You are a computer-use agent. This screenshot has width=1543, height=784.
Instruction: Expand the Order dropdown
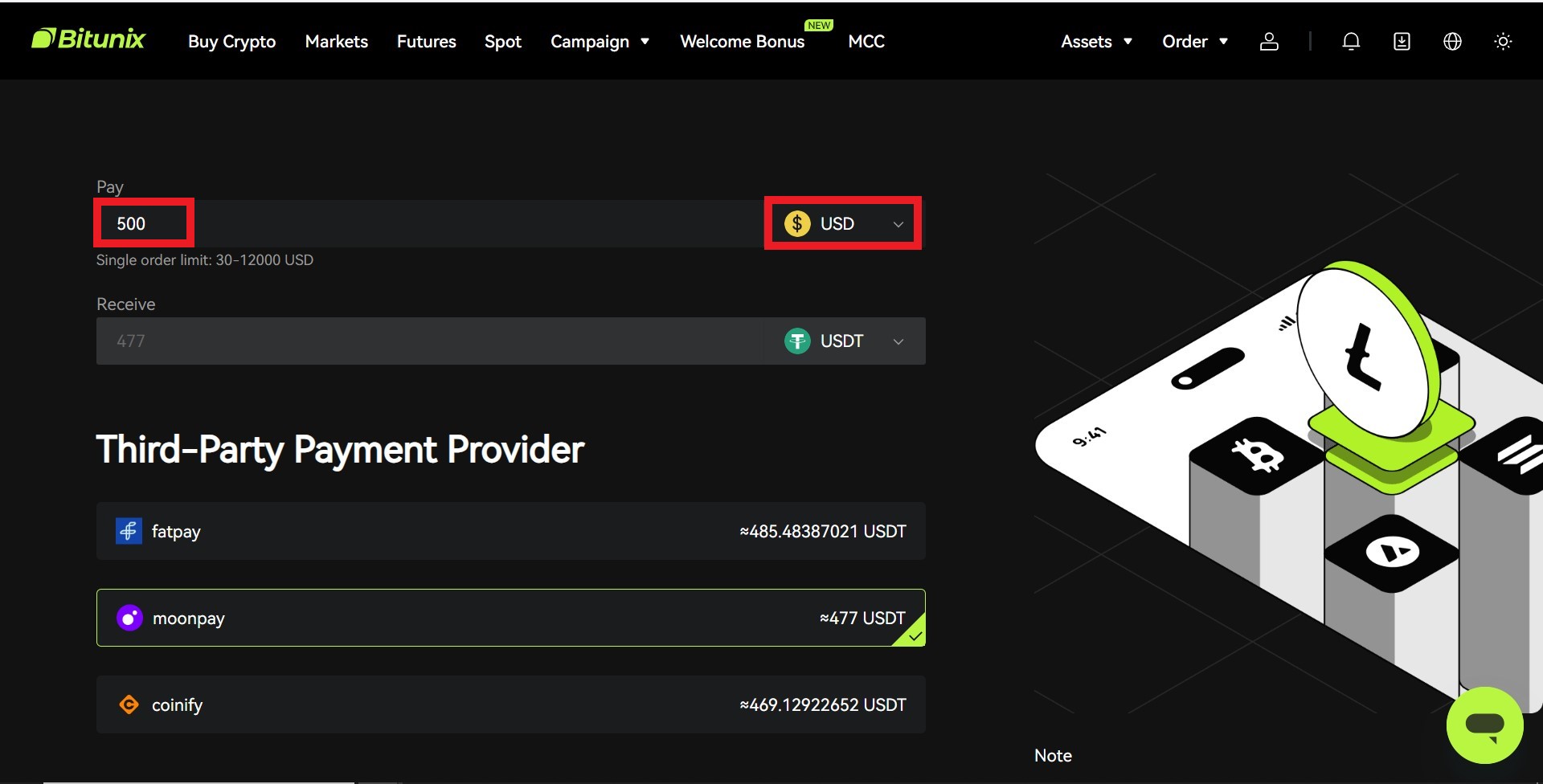[x=1195, y=42]
